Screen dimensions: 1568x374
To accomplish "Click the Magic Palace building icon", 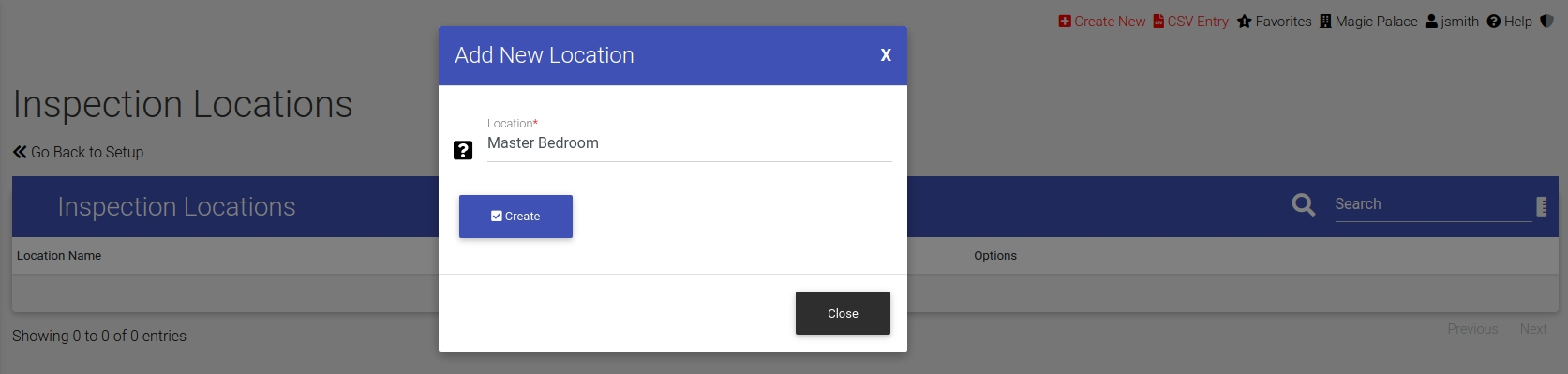I will 1325,22.
